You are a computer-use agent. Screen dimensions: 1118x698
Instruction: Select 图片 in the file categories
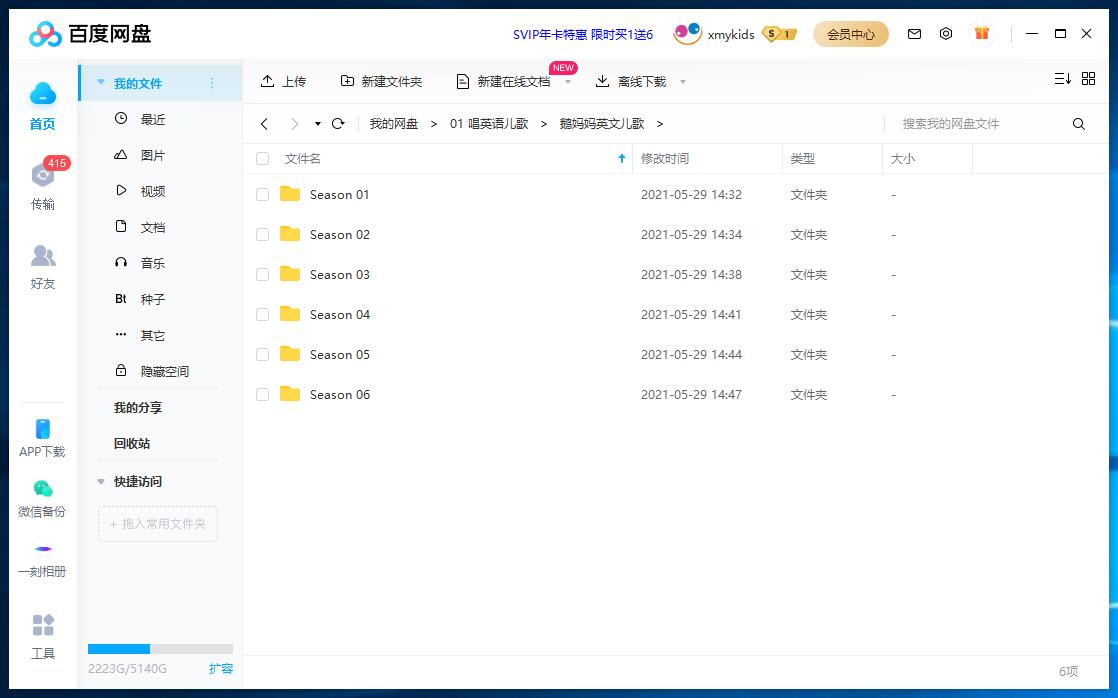(x=152, y=154)
